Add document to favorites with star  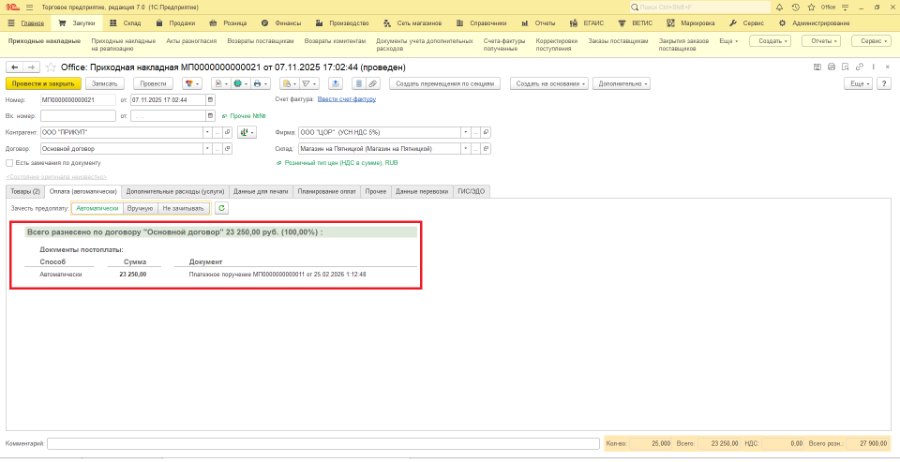(51, 67)
